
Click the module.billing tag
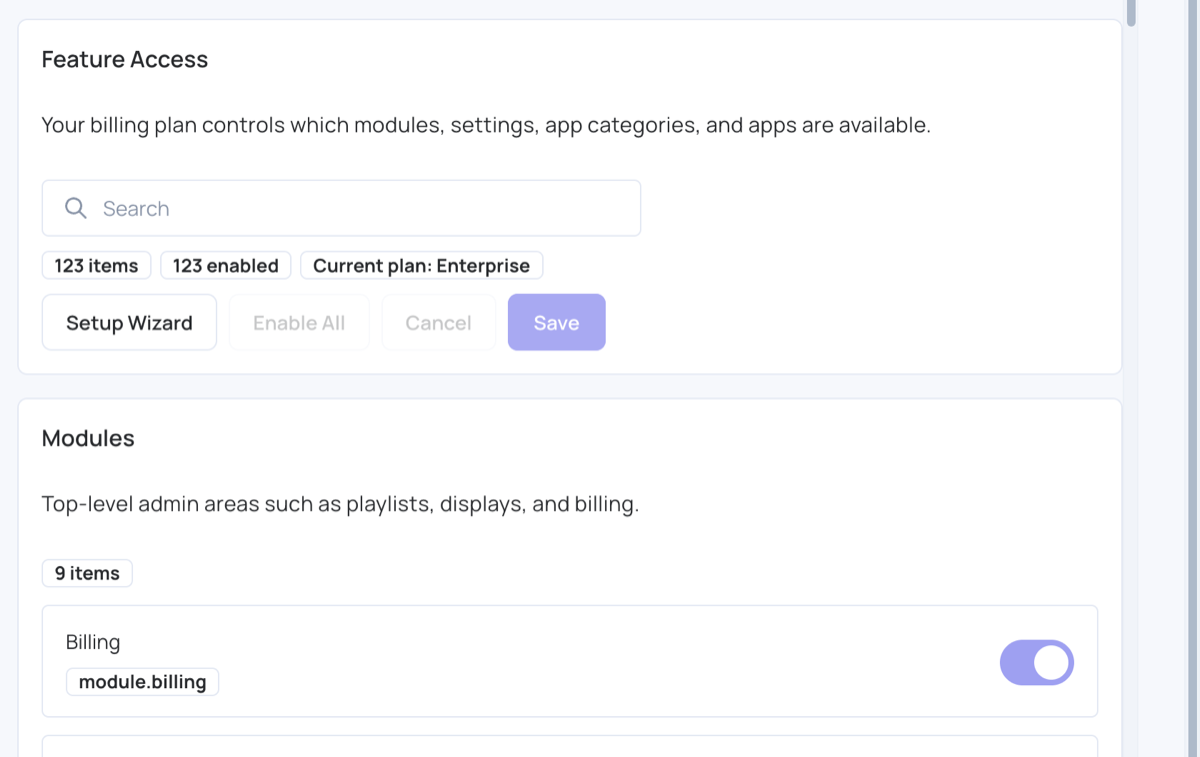(x=142, y=682)
